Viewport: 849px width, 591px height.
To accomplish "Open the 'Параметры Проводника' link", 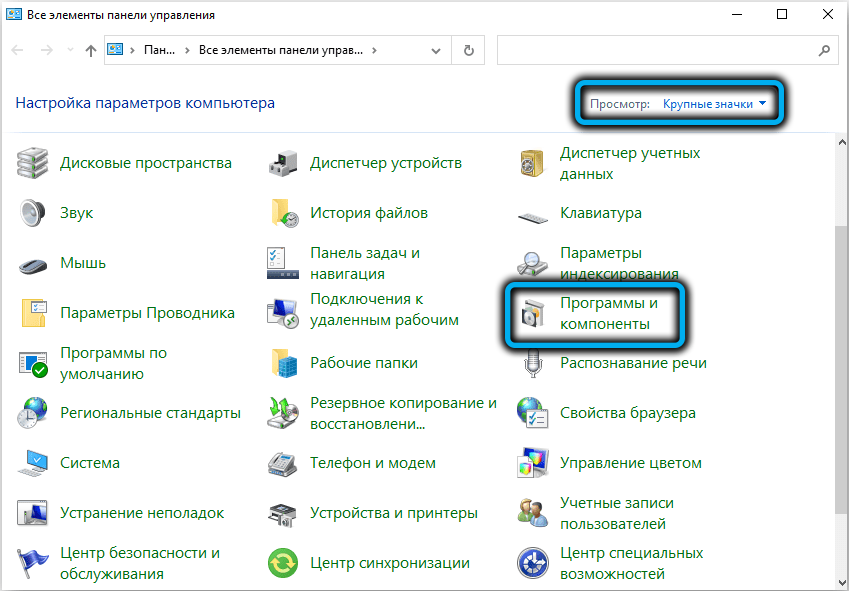I will pyautogui.click(x=147, y=313).
